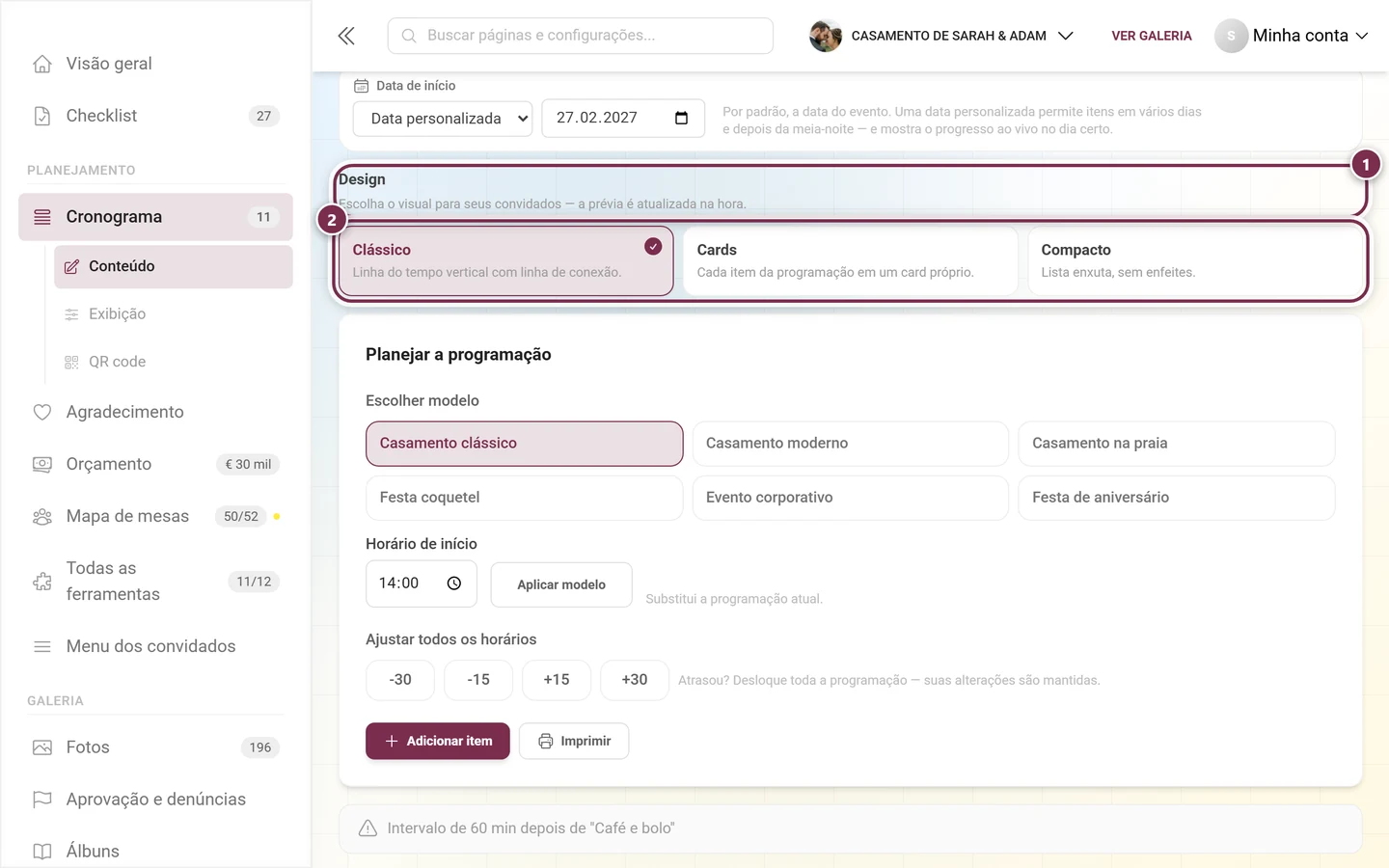Collapse sidebar with double chevron icon

tap(346, 36)
